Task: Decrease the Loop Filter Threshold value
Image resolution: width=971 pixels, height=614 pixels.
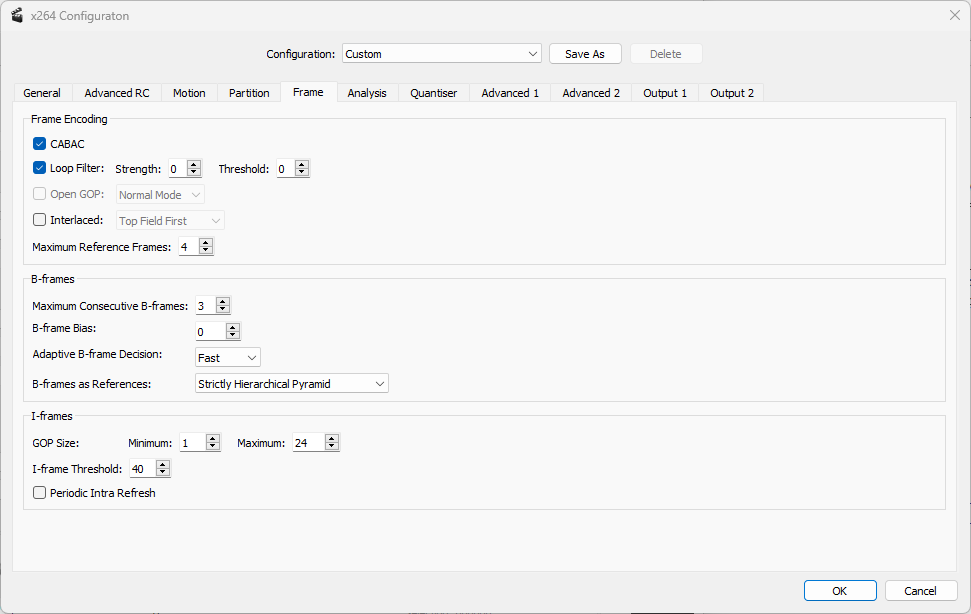Action: pyautogui.click(x=302, y=173)
